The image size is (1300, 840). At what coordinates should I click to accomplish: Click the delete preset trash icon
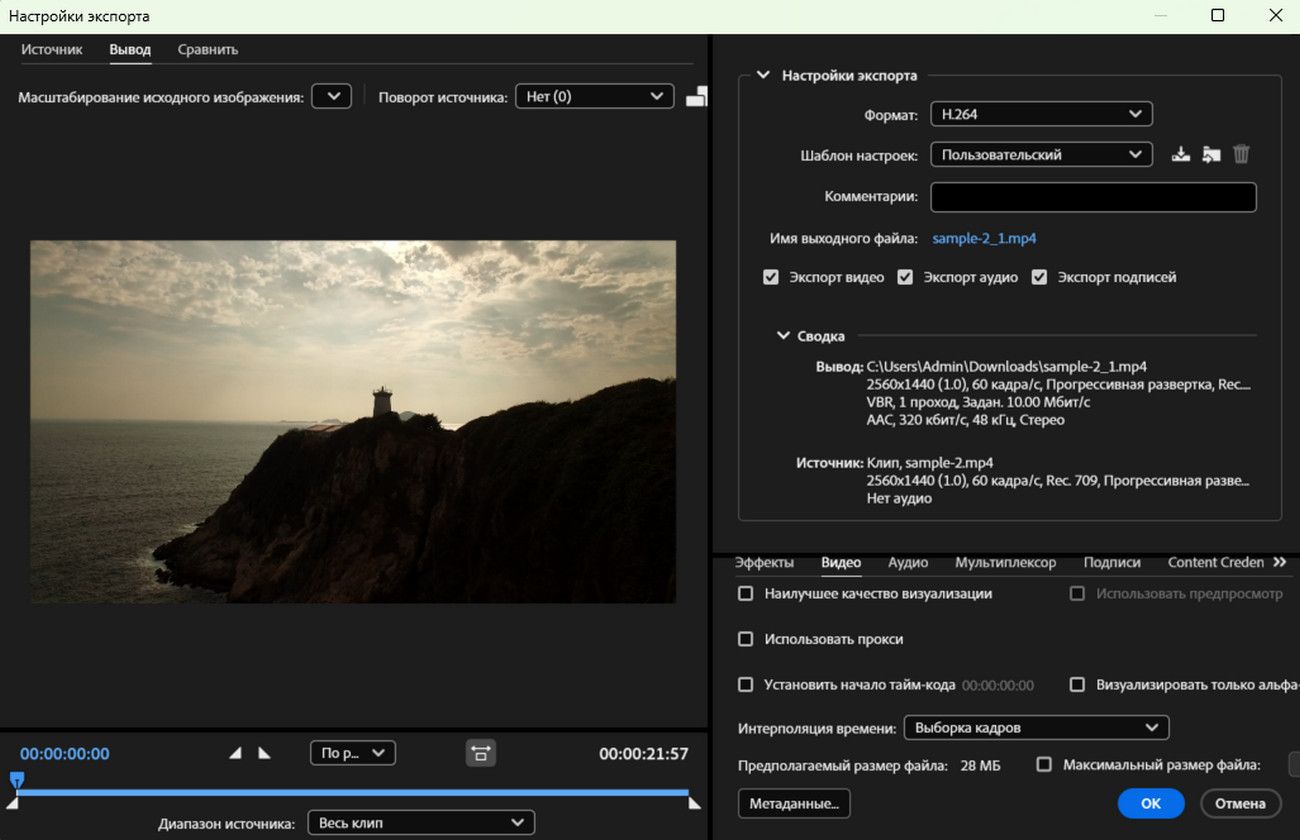click(1241, 155)
